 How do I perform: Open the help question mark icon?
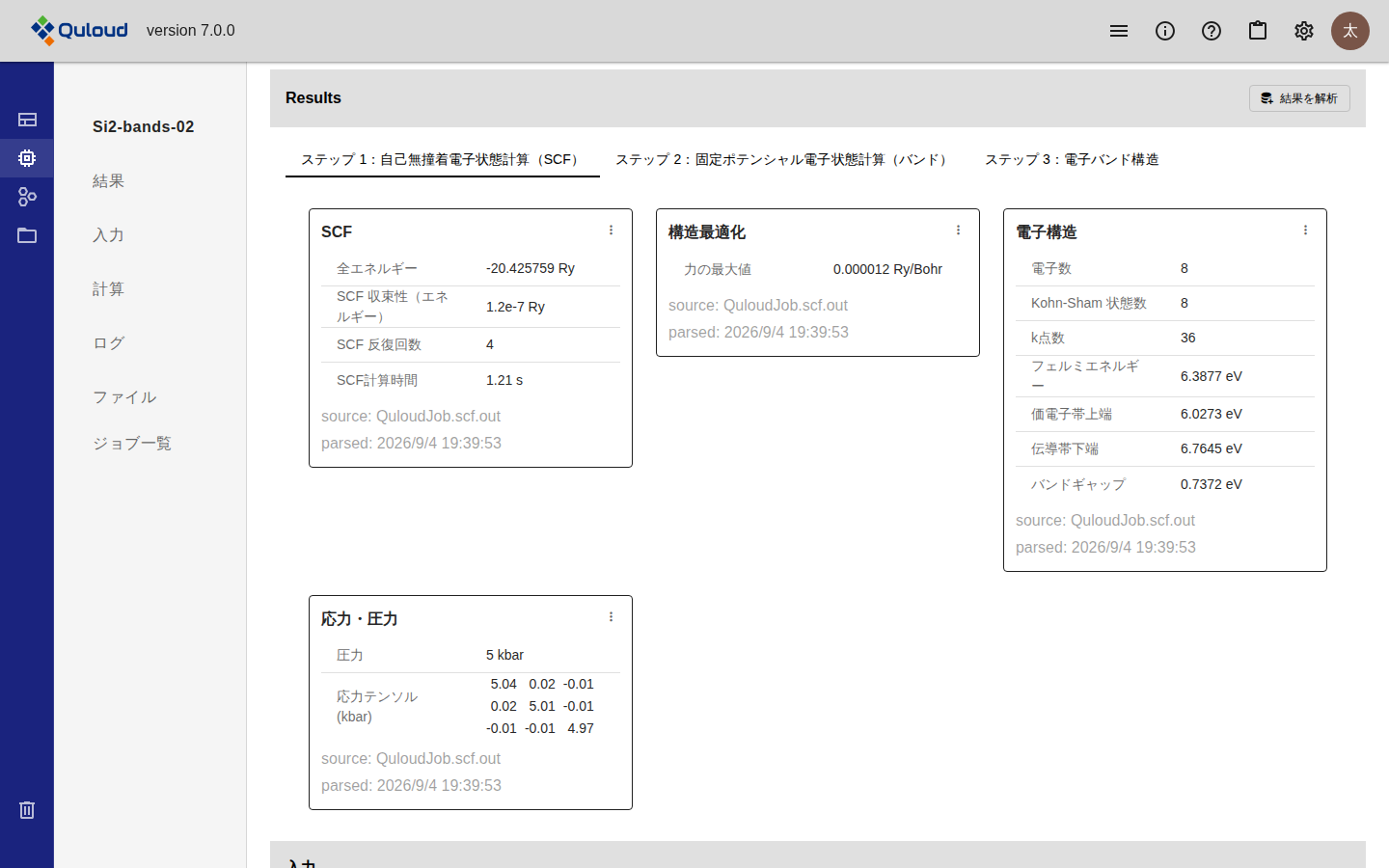click(1212, 31)
